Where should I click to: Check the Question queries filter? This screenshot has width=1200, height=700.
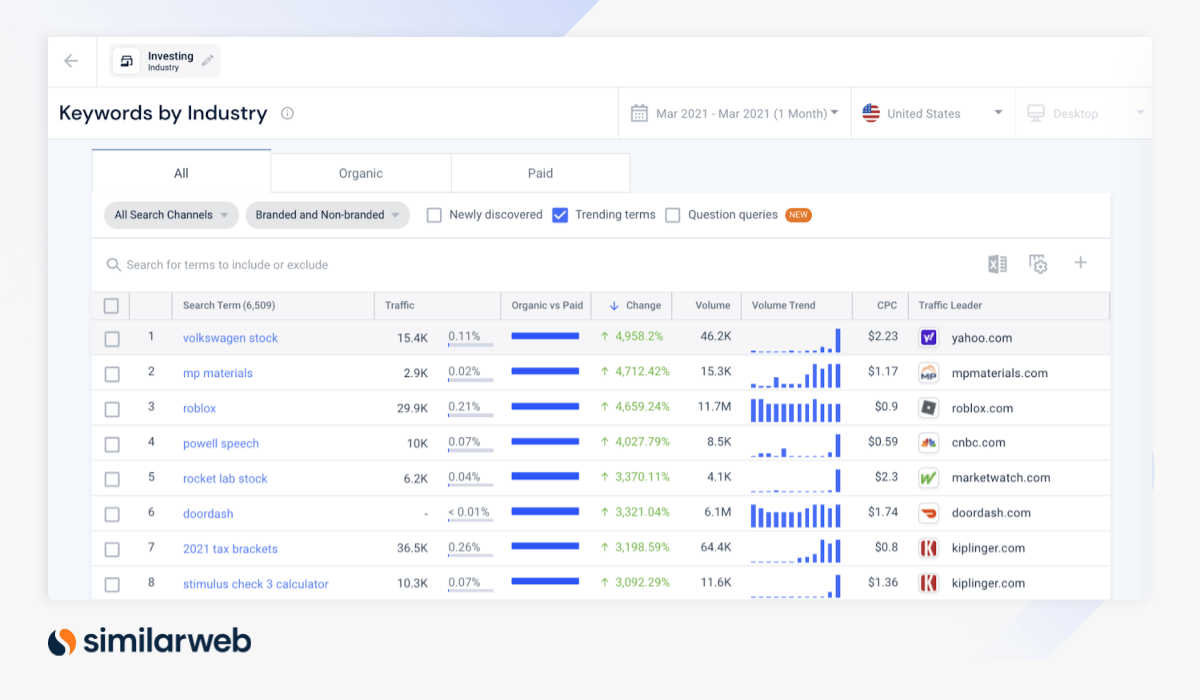pyautogui.click(x=672, y=214)
